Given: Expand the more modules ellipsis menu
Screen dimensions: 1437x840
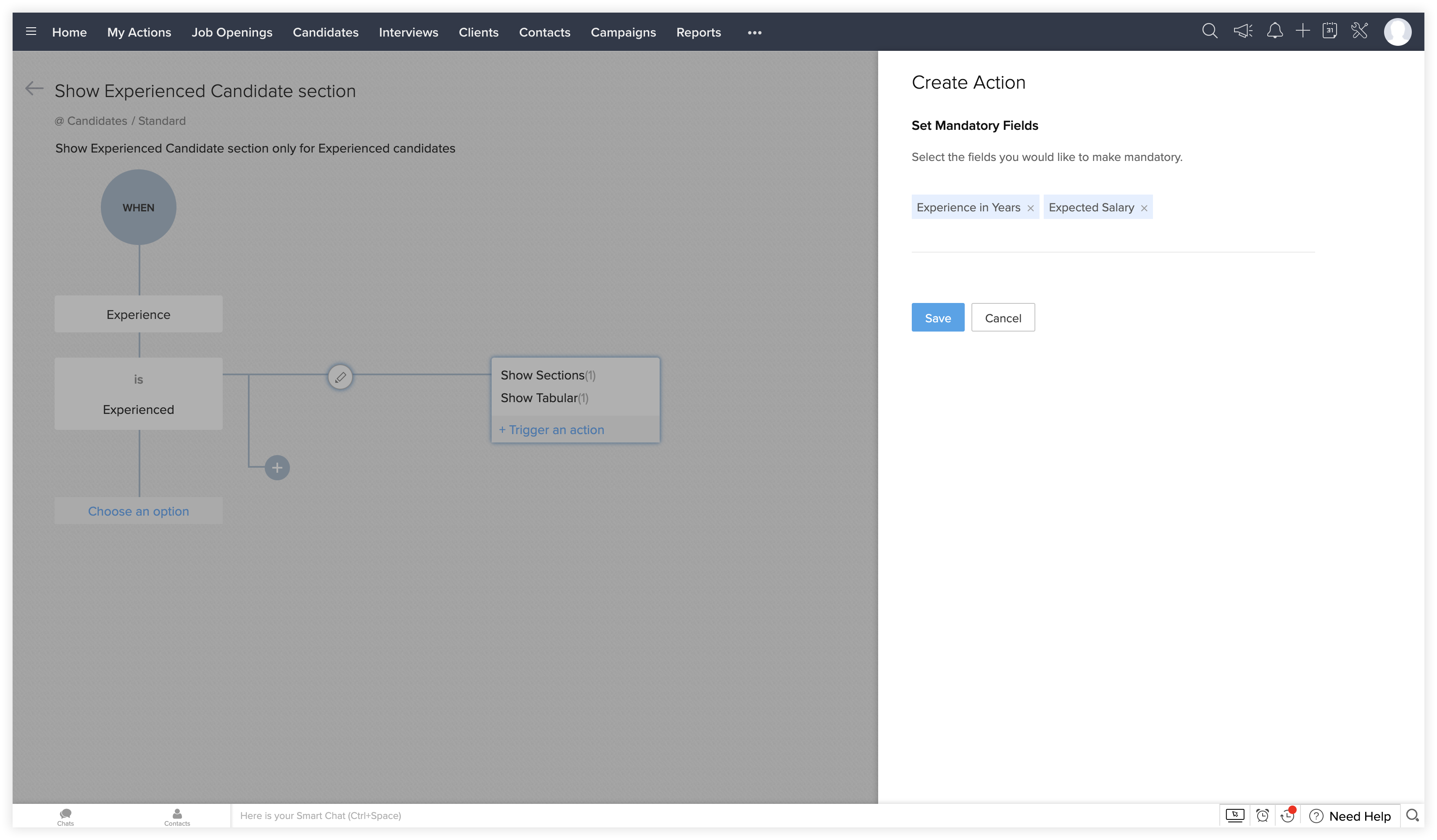Looking at the screenshot, I should point(755,32).
